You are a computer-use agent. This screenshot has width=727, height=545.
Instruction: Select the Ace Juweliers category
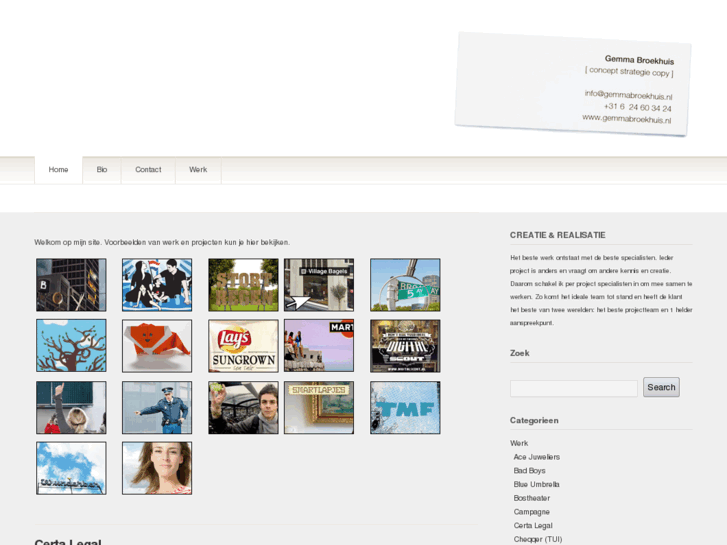coord(536,457)
